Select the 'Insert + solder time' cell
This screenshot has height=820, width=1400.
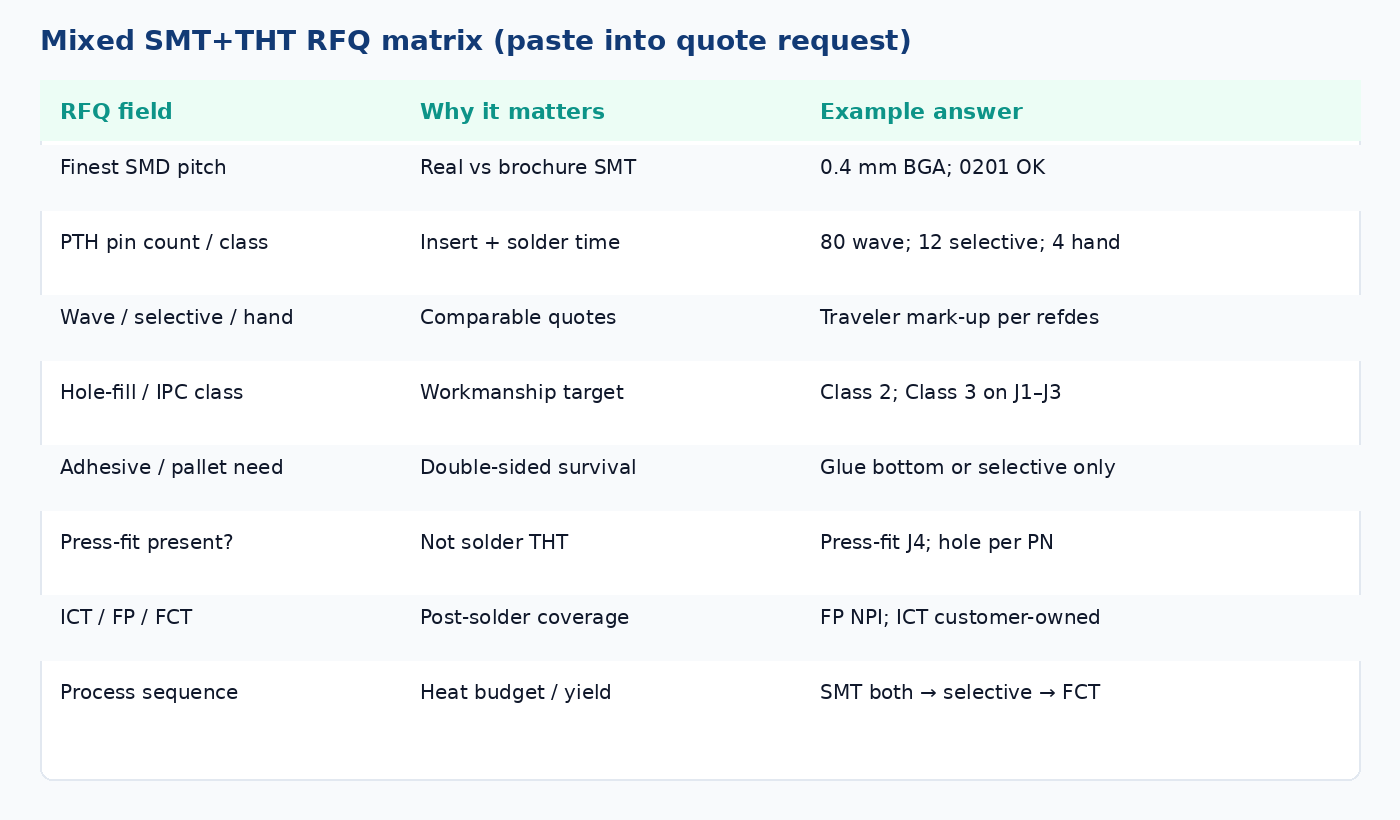520,243
